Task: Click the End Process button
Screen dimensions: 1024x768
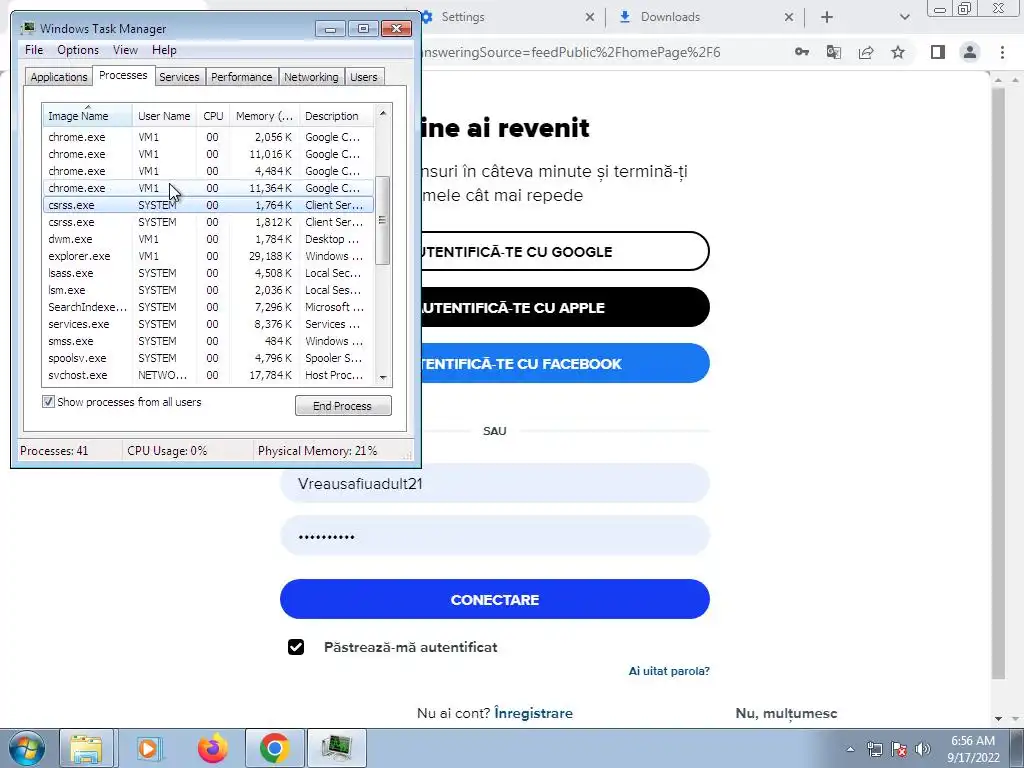Action: click(343, 406)
